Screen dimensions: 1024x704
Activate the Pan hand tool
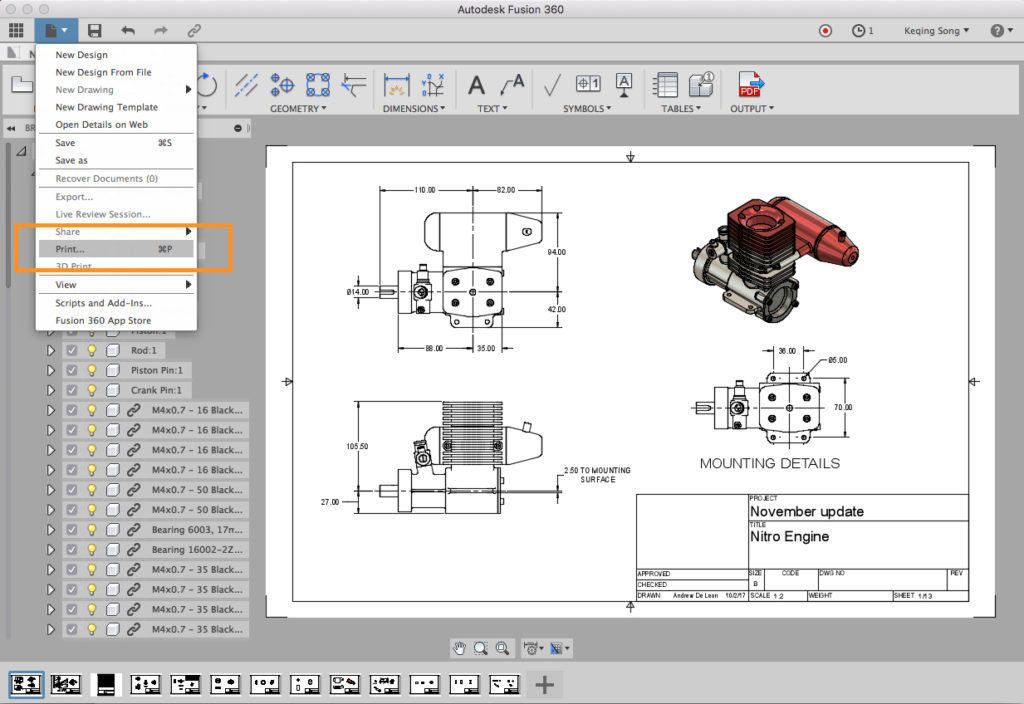point(459,648)
